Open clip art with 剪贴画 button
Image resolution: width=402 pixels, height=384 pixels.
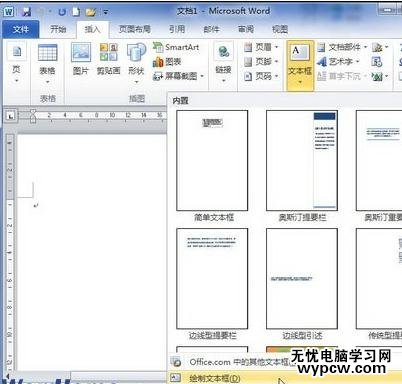click(108, 60)
